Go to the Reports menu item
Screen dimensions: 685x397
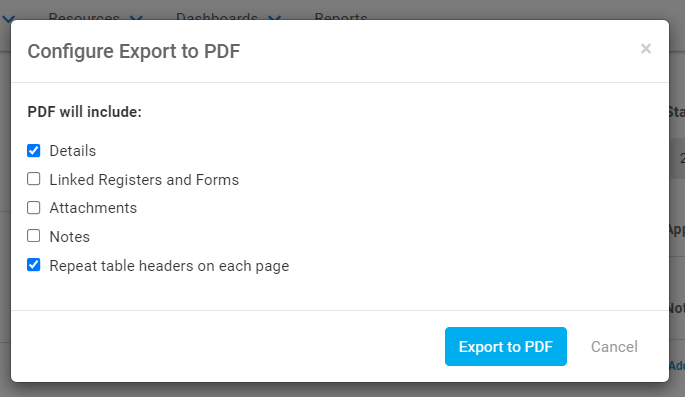341,16
